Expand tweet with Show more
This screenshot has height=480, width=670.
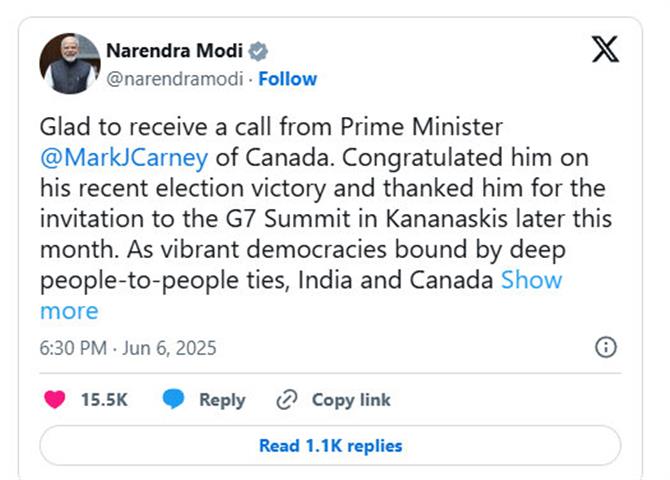pos(532,280)
